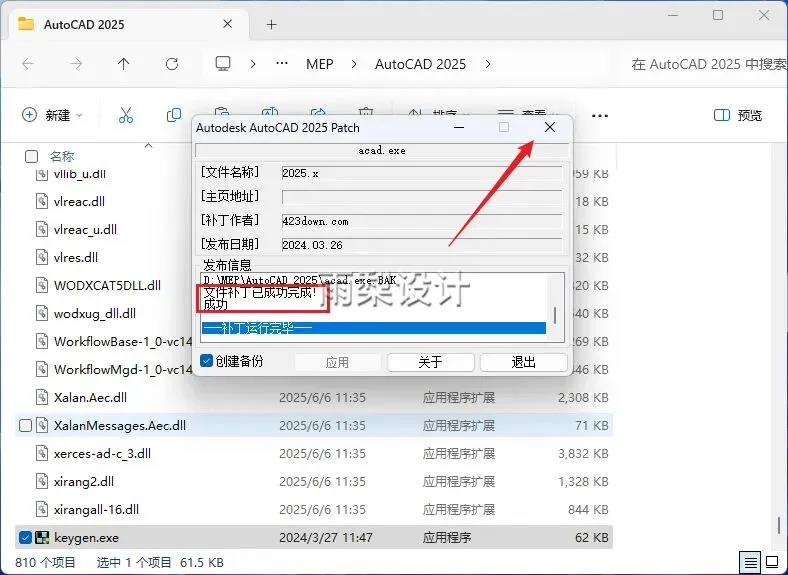This screenshot has width=788, height=575.
Task: Close the AutoCAD 2025 Explorer tab
Action: pyautogui.click(x=228, y=24)
